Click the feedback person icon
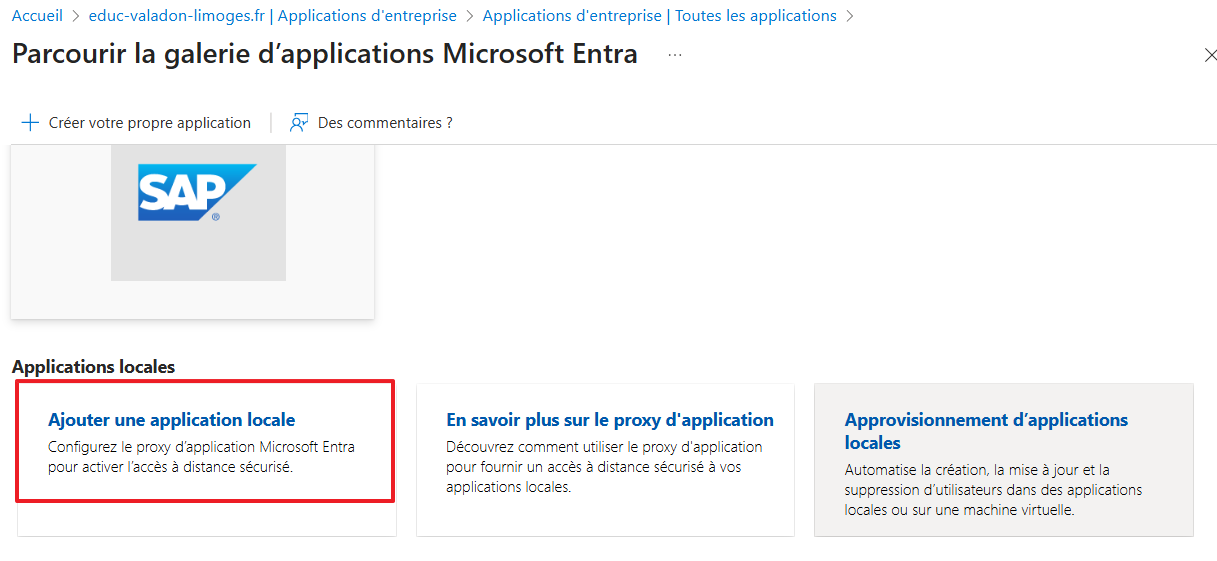Image resolution: width=1217 pixels, height=561 pixels. point(298,123)
